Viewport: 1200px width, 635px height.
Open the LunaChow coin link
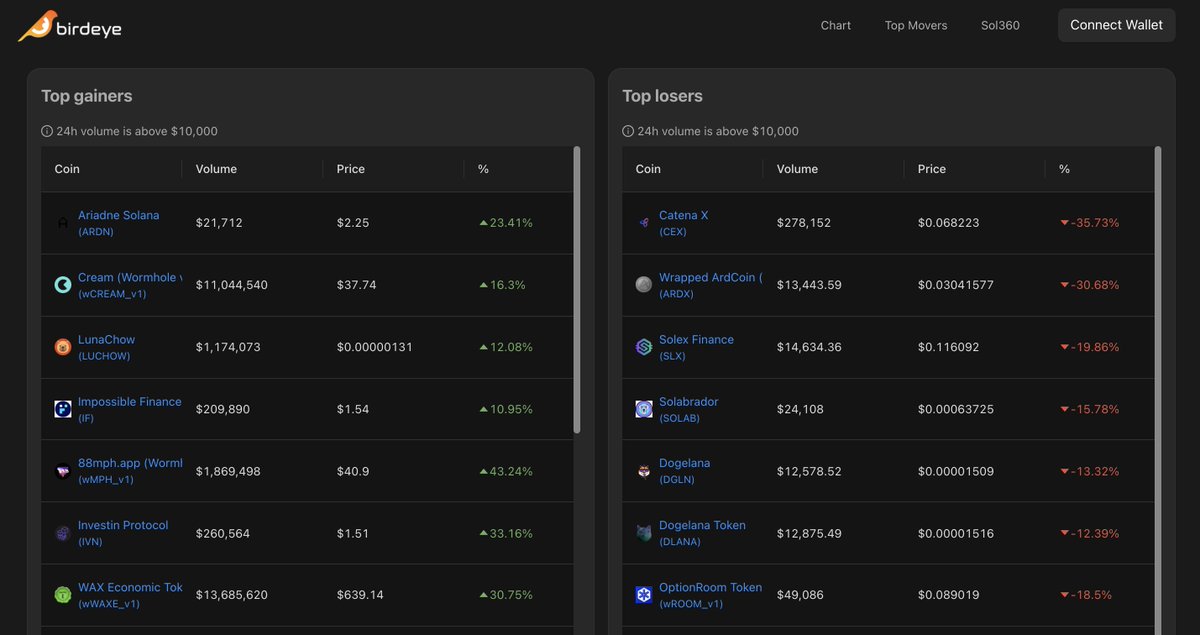[106, 339]
